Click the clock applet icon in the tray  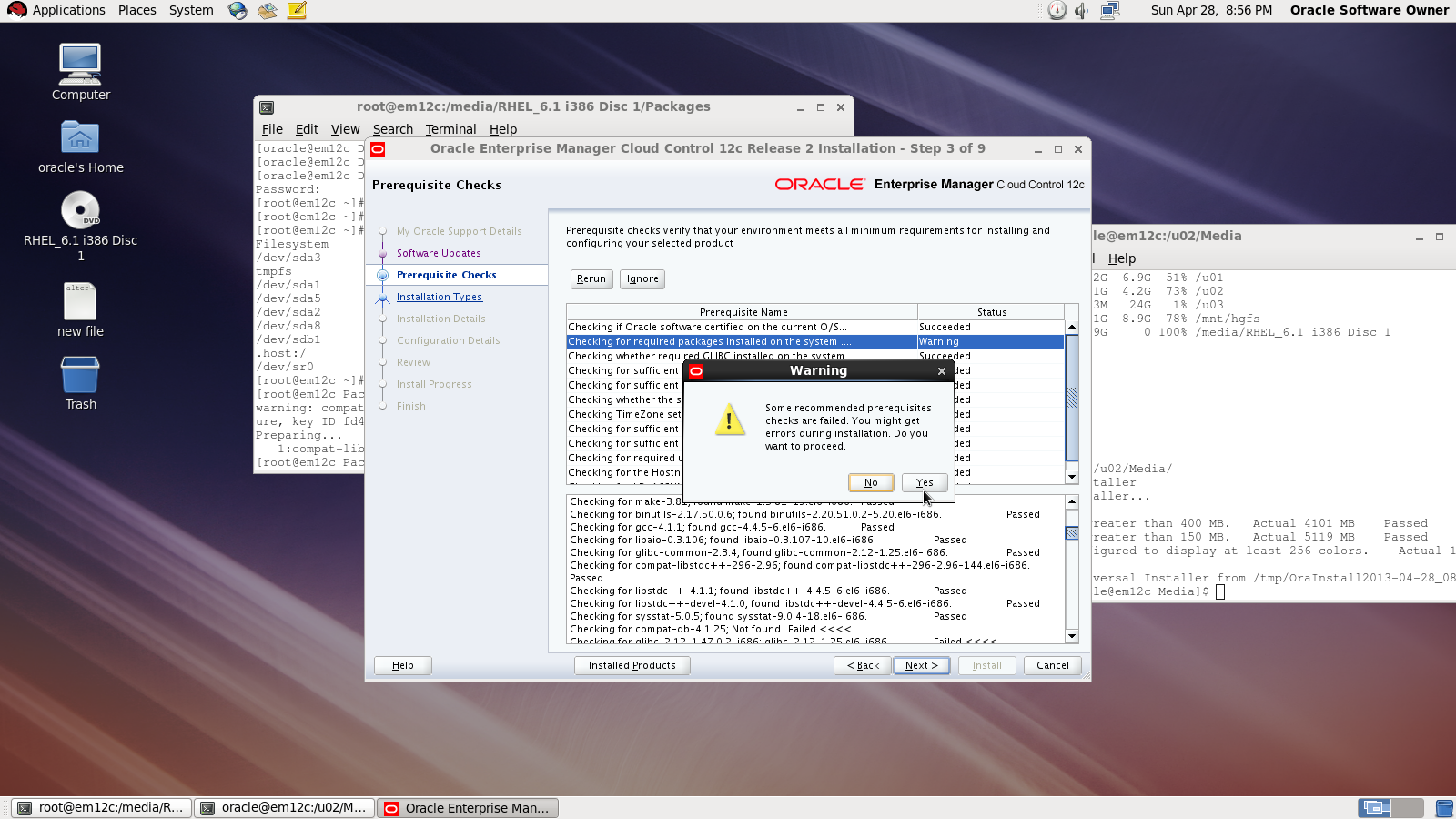point(1056,11)
